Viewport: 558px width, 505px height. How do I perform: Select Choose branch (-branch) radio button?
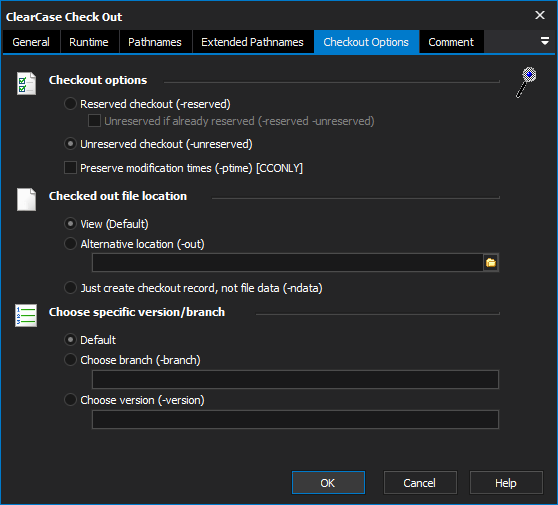[x=70, y=360]
